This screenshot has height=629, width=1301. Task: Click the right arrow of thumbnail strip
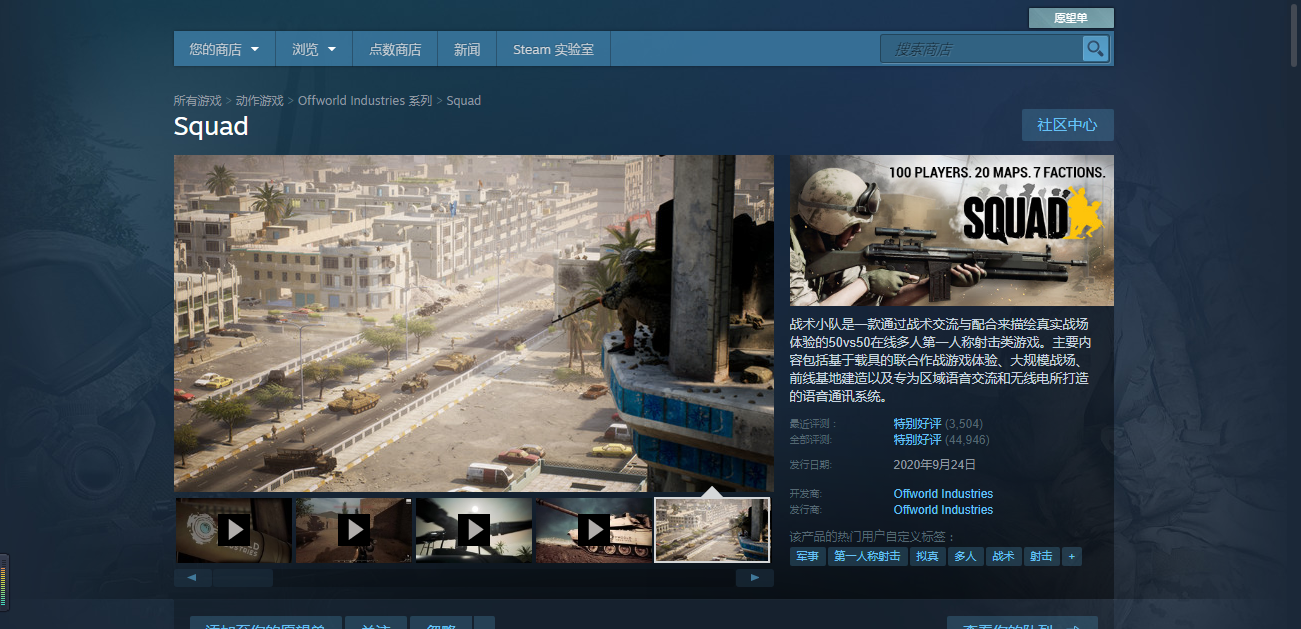755,578
